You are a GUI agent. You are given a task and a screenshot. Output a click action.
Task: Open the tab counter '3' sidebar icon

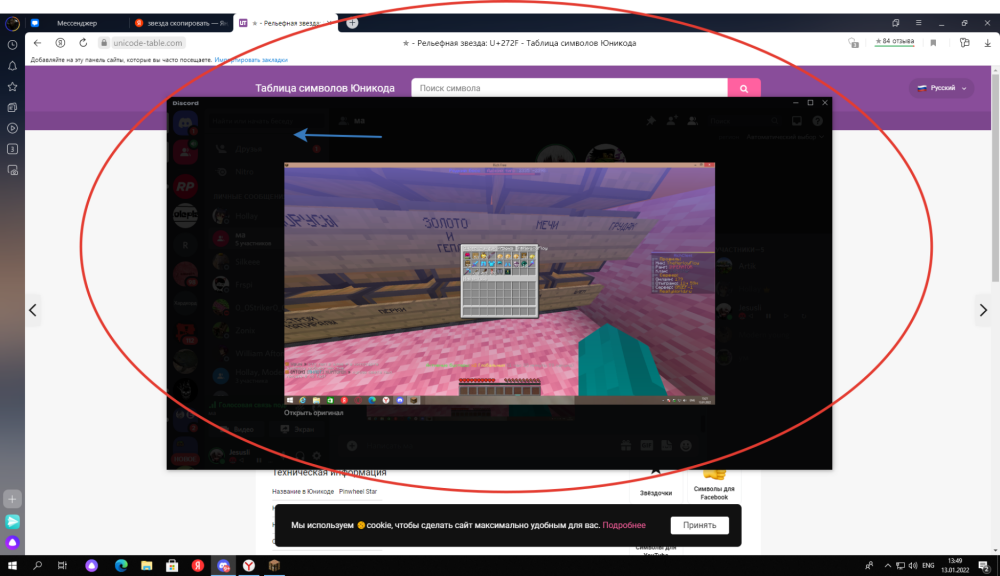pos(12,149)
